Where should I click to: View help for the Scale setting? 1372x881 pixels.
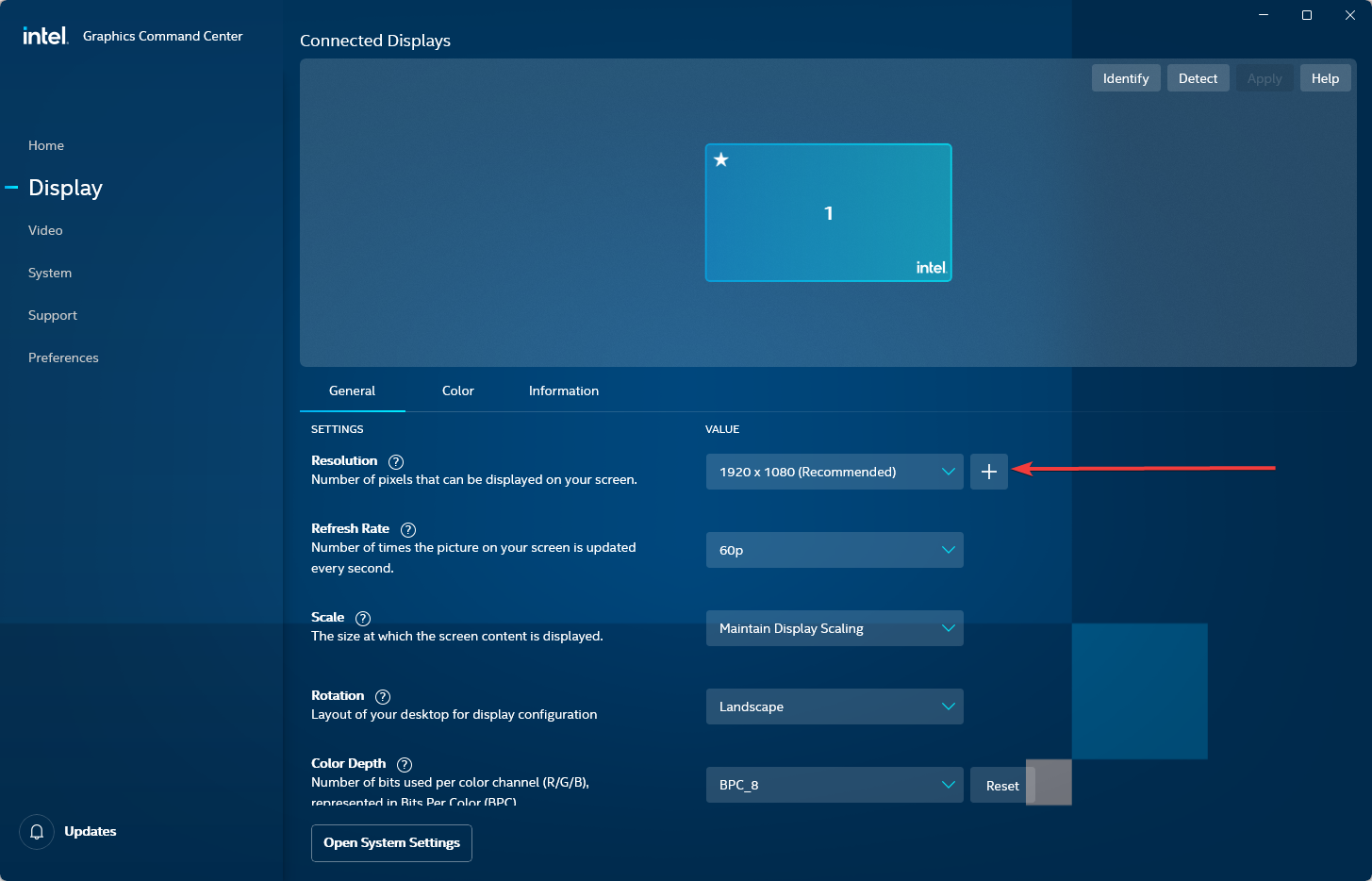[x=363, y=618]
